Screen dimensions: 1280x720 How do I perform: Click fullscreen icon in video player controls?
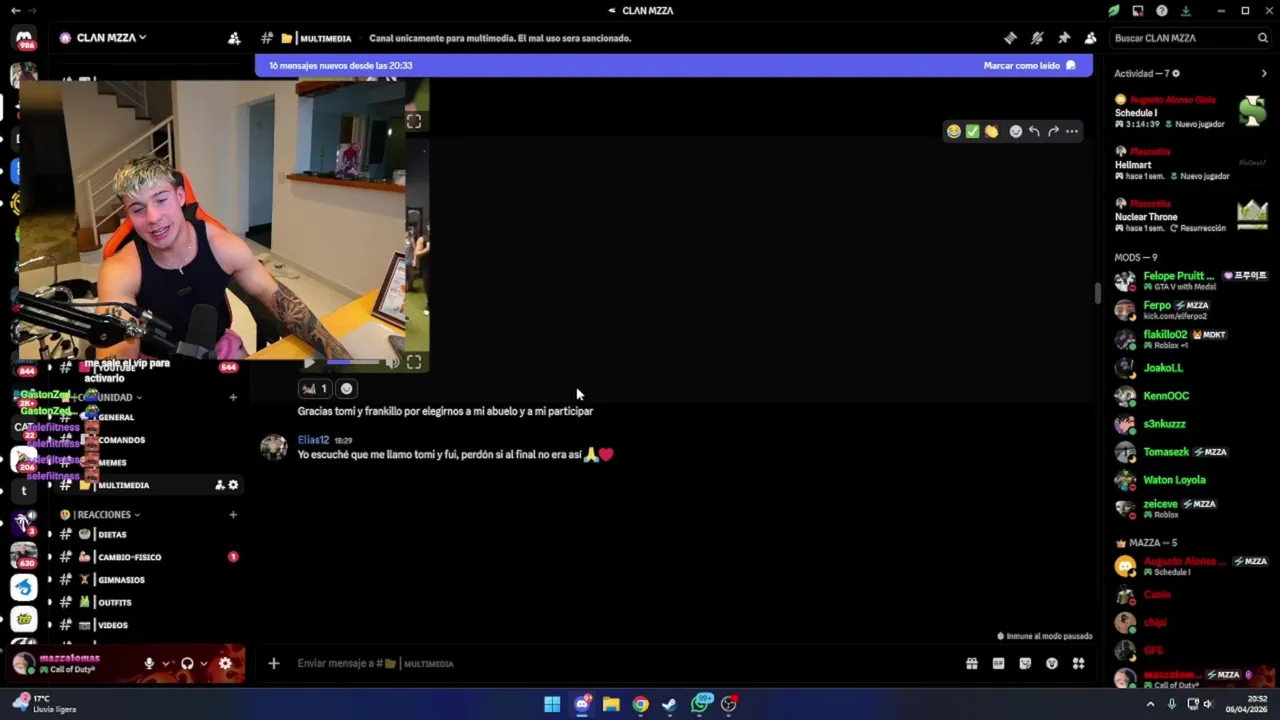coord(414,362)
